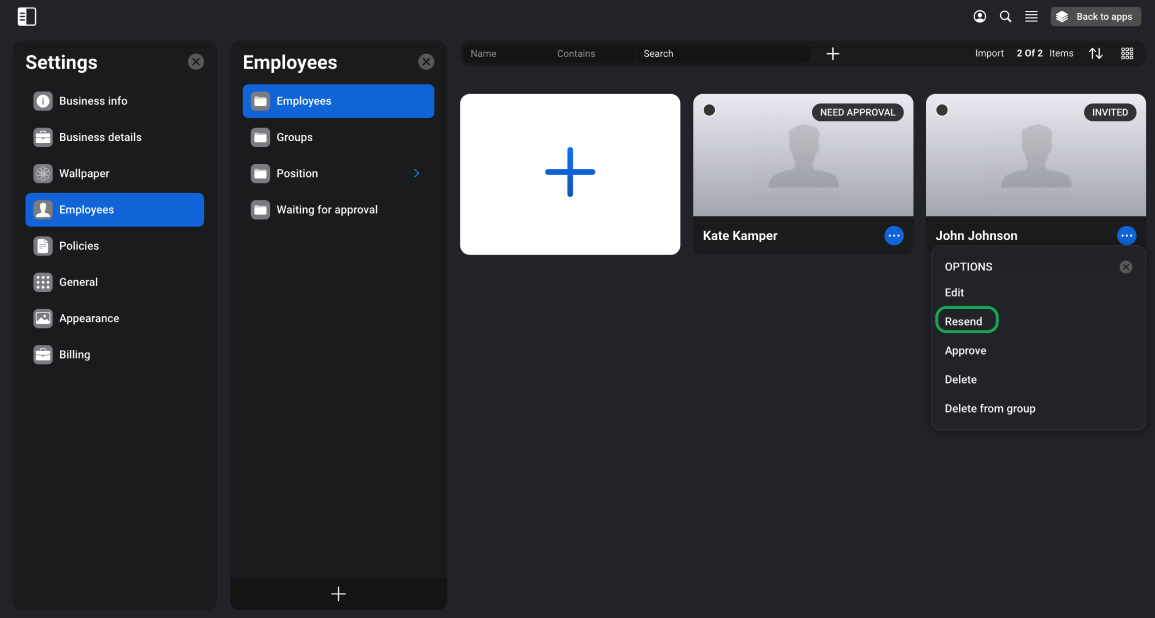Open Wallpaper settings
1155x618 pixels.
[115, 173]
